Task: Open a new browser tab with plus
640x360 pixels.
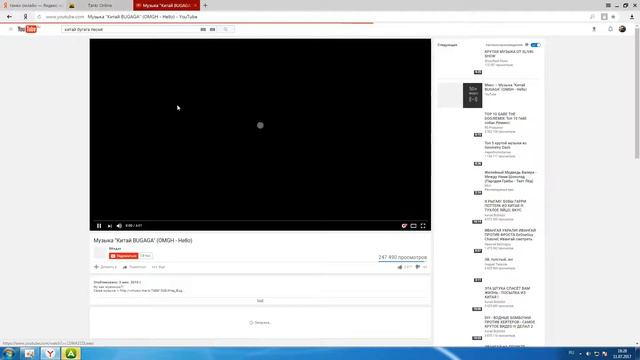Action: [x=205, y=5]
